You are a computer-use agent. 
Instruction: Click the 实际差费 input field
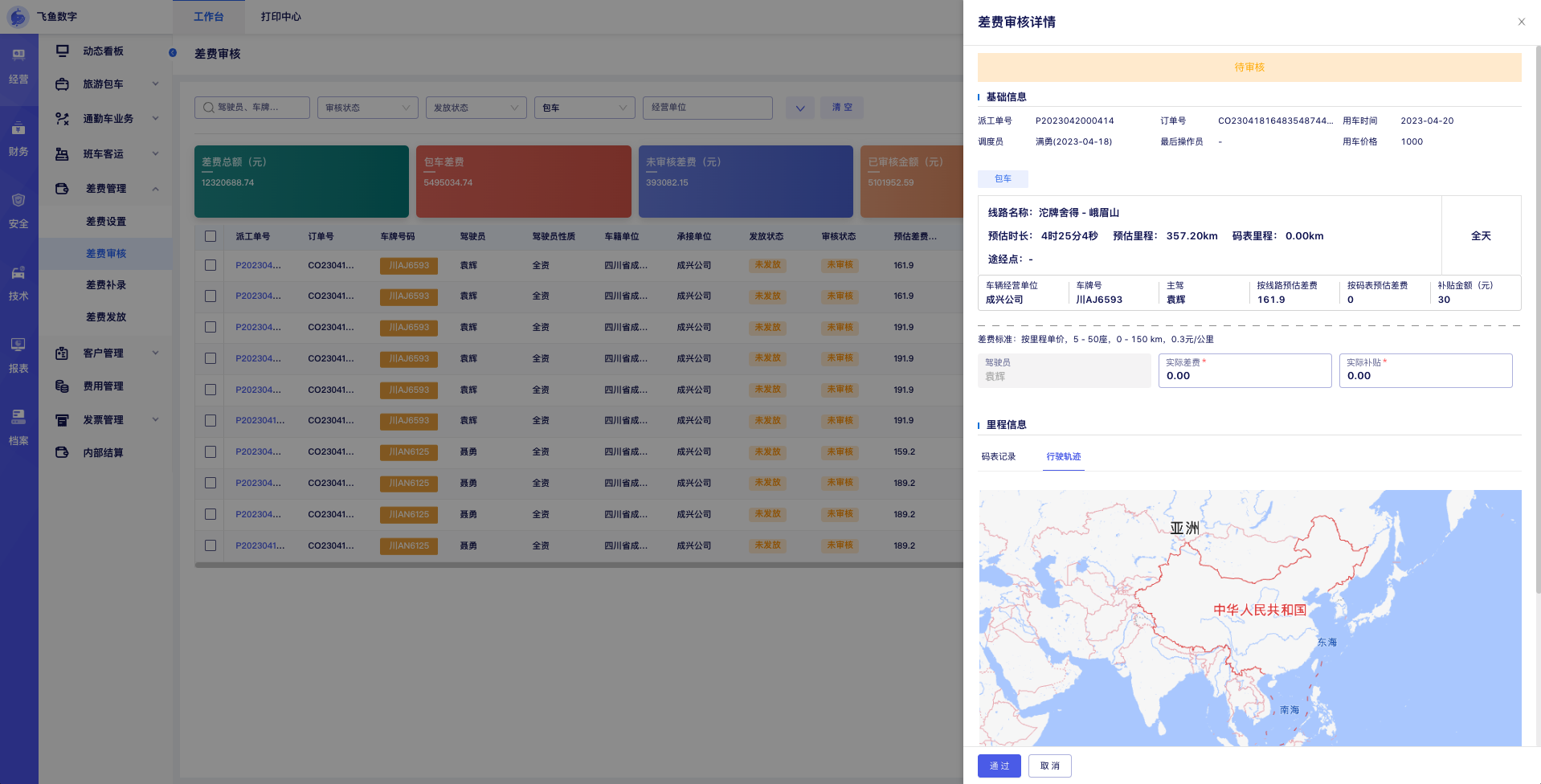(x=1244, y=376)
